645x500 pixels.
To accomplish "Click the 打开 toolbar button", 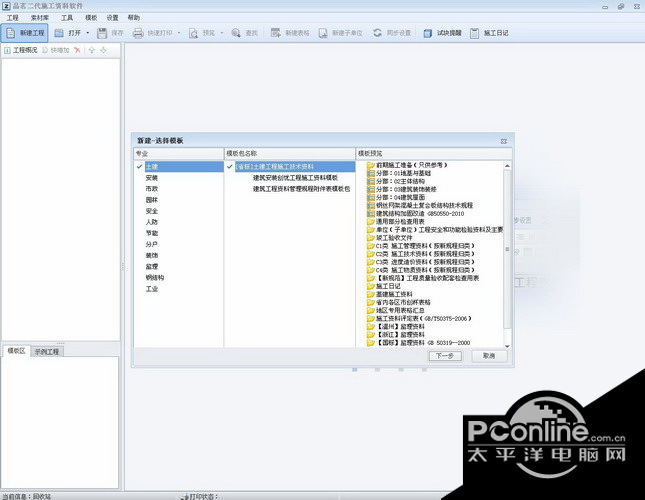I will pyautogui.click(x=68, y=33).
